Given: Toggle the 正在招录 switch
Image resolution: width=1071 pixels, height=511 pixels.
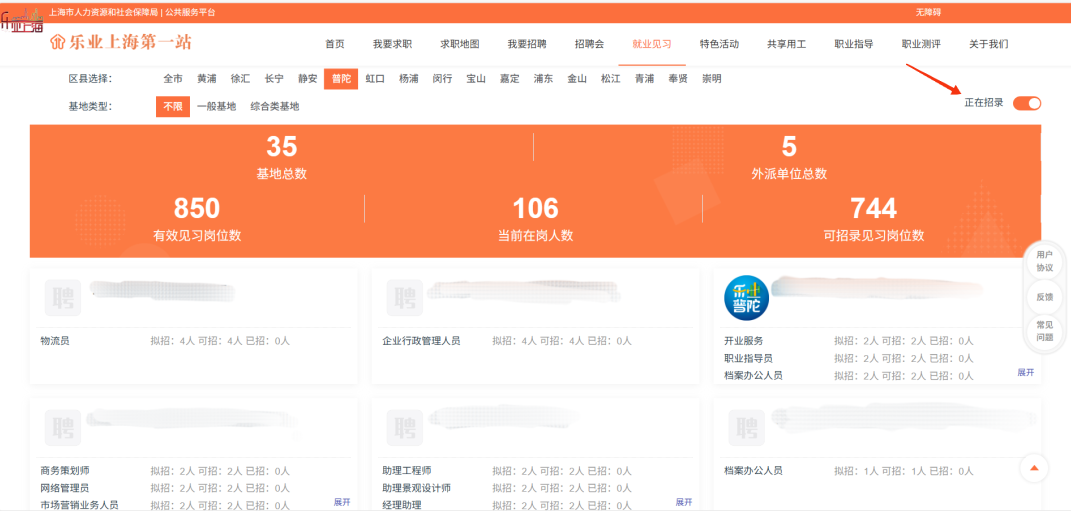Looking at the screenshot, I should (x=1027, y=103).
